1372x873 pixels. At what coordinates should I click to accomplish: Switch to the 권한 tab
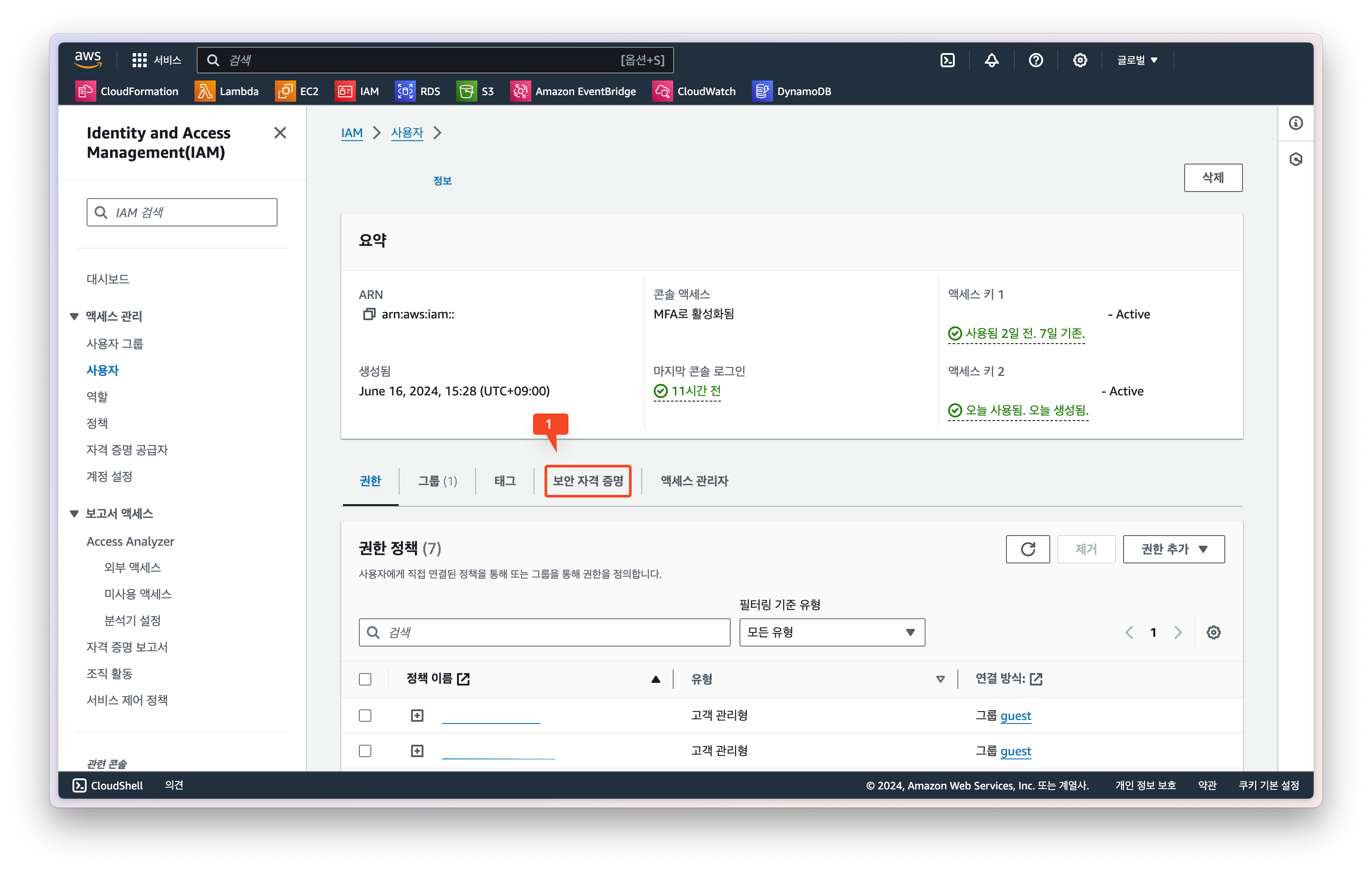click(x=370, y=481)
